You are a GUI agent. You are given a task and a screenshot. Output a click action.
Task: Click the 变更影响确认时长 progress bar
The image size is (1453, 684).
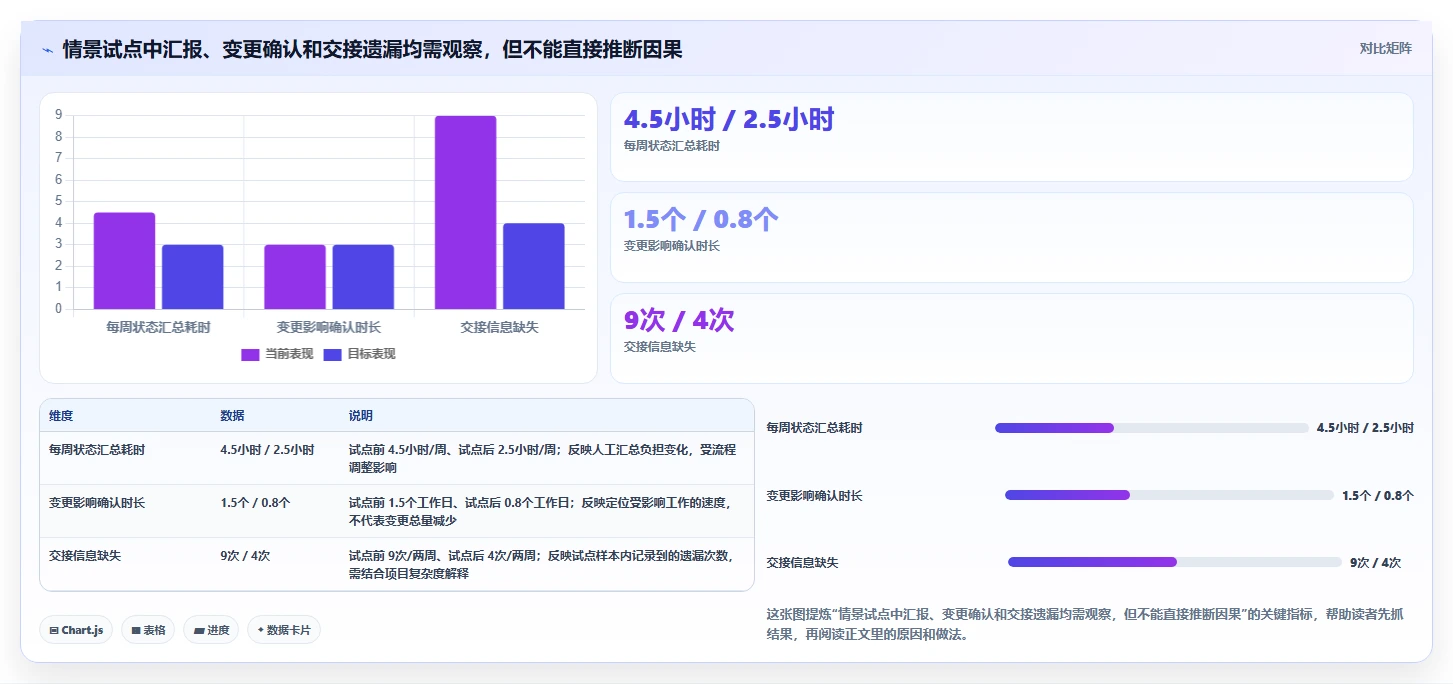point(1169,495)
